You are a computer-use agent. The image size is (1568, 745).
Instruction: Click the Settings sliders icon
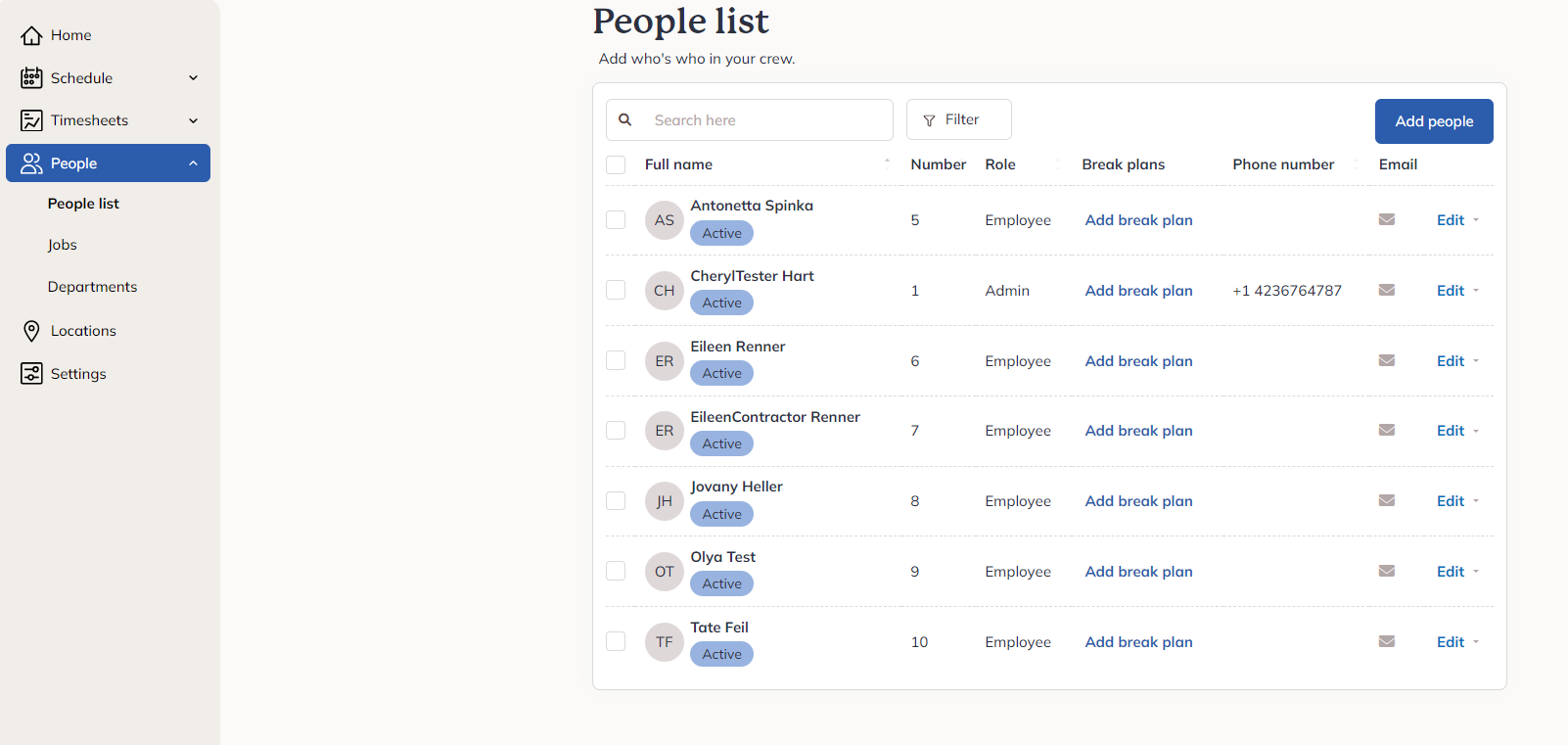coord(31,374)
